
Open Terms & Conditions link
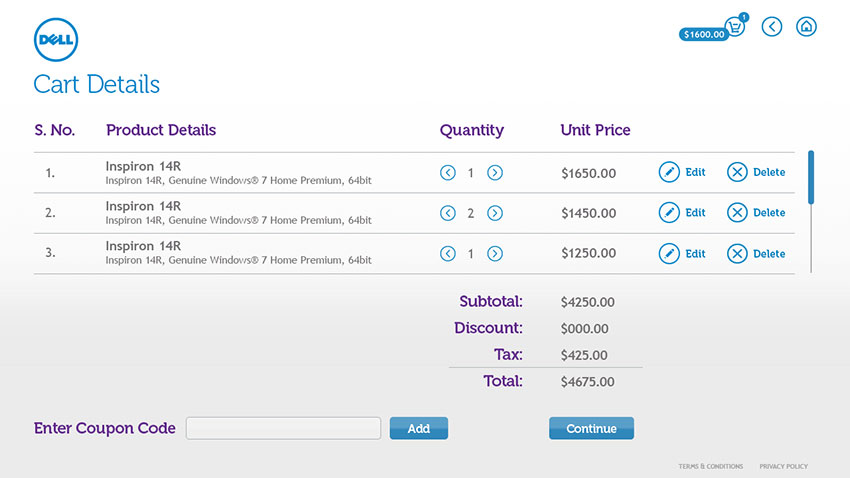pos(710,466)
